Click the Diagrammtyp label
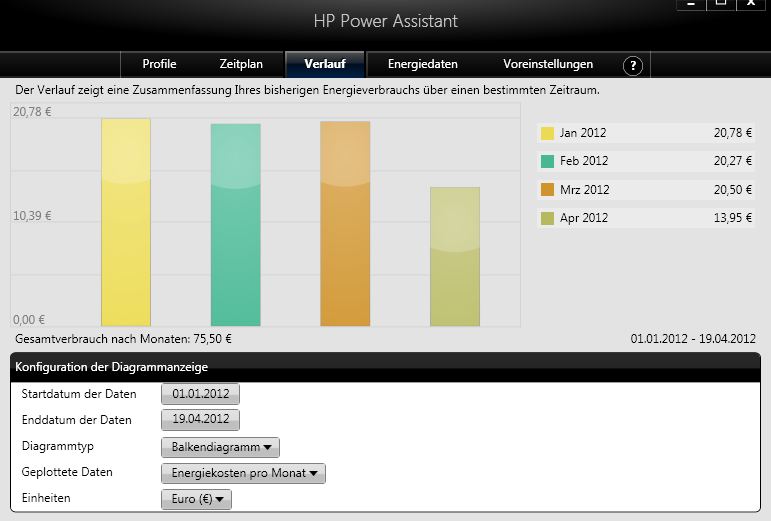 58,446
